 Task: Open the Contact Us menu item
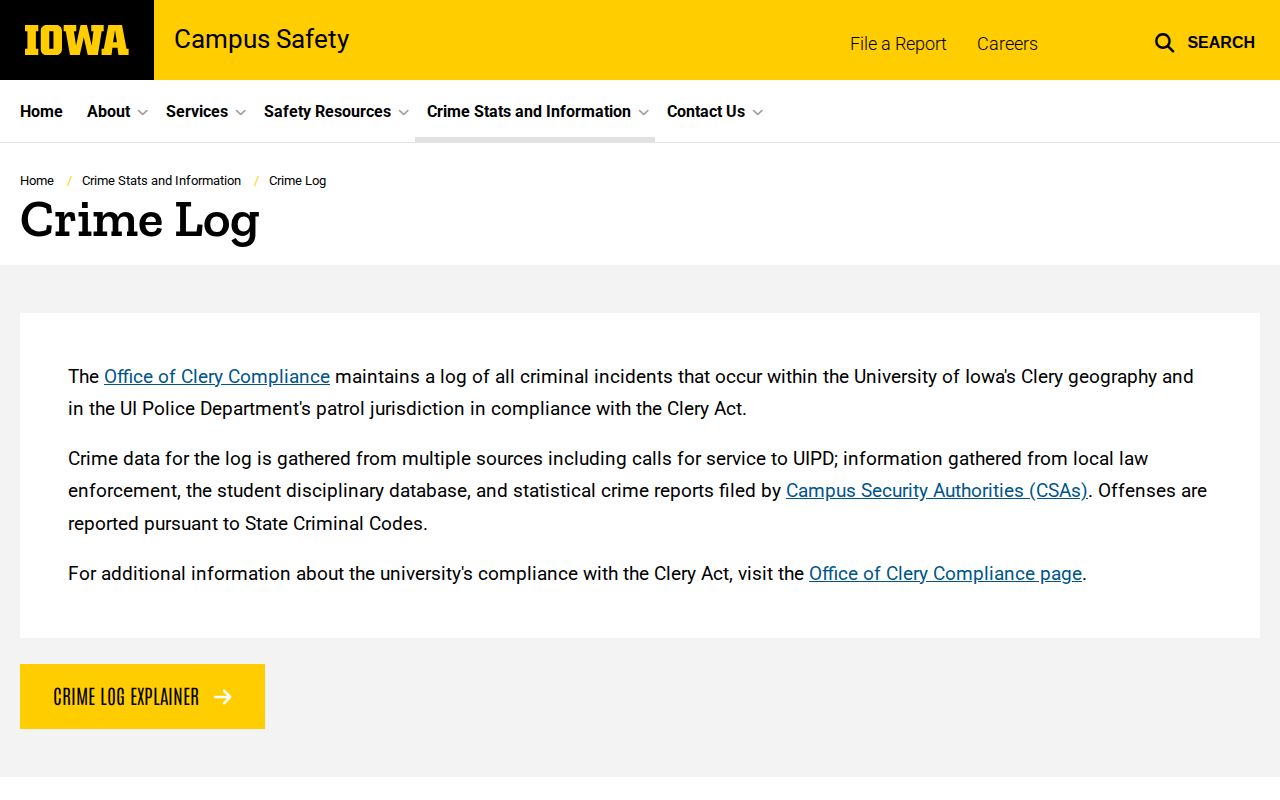(706, 111)
